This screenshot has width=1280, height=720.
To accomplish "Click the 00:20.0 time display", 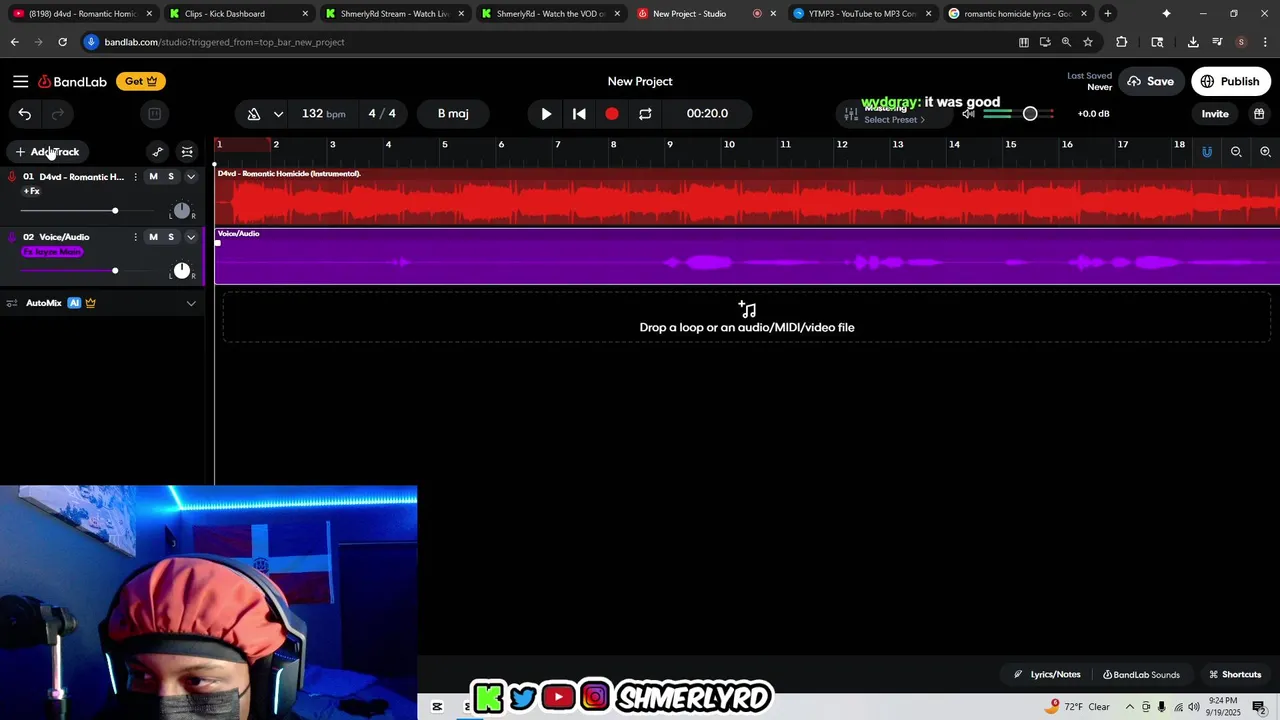I will tap(707, 114).
